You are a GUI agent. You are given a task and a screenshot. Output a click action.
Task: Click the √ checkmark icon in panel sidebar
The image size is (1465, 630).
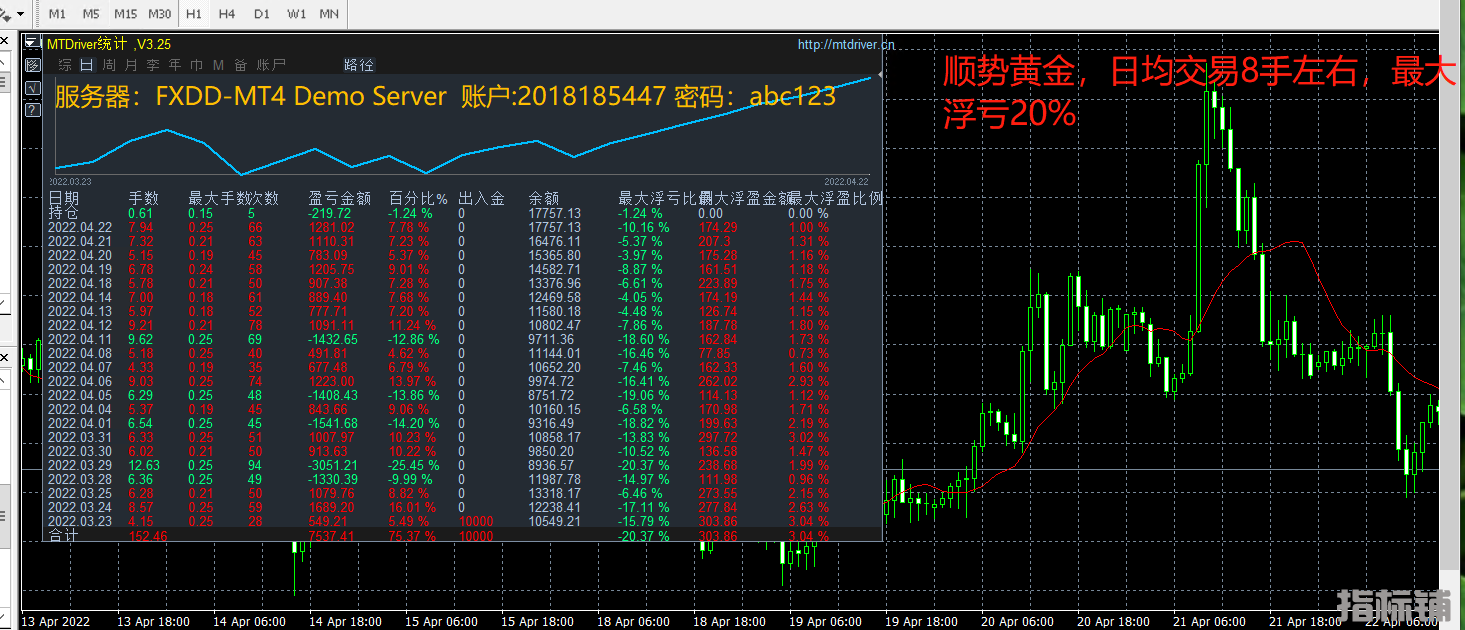pyautogui.click(x=32, y=87)
